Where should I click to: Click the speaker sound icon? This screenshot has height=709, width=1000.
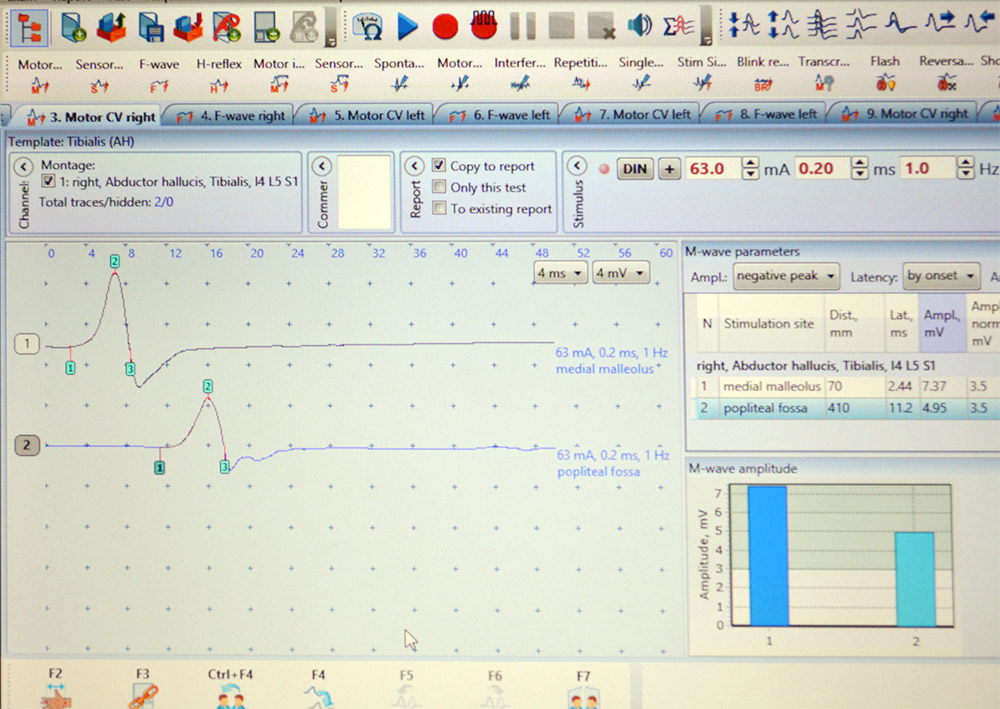639,26
